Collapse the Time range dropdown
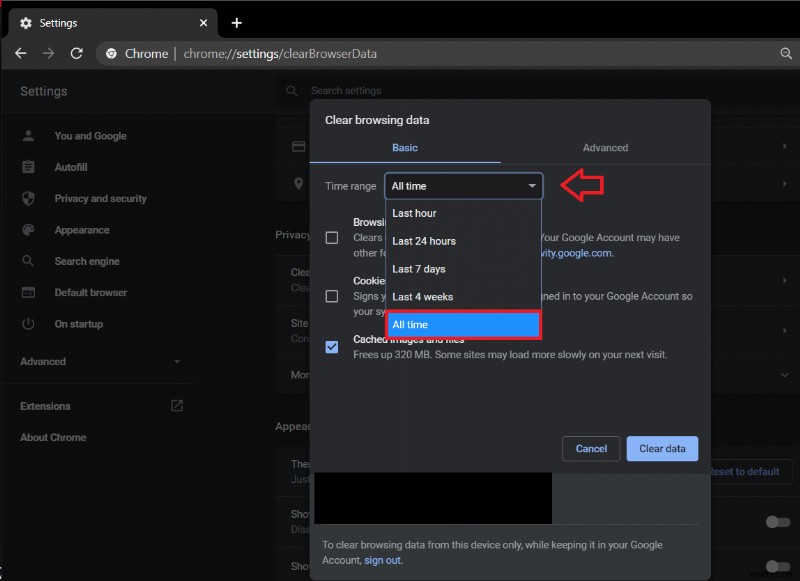The height and width of the screenshot is (581, 800). coord(463,186)
